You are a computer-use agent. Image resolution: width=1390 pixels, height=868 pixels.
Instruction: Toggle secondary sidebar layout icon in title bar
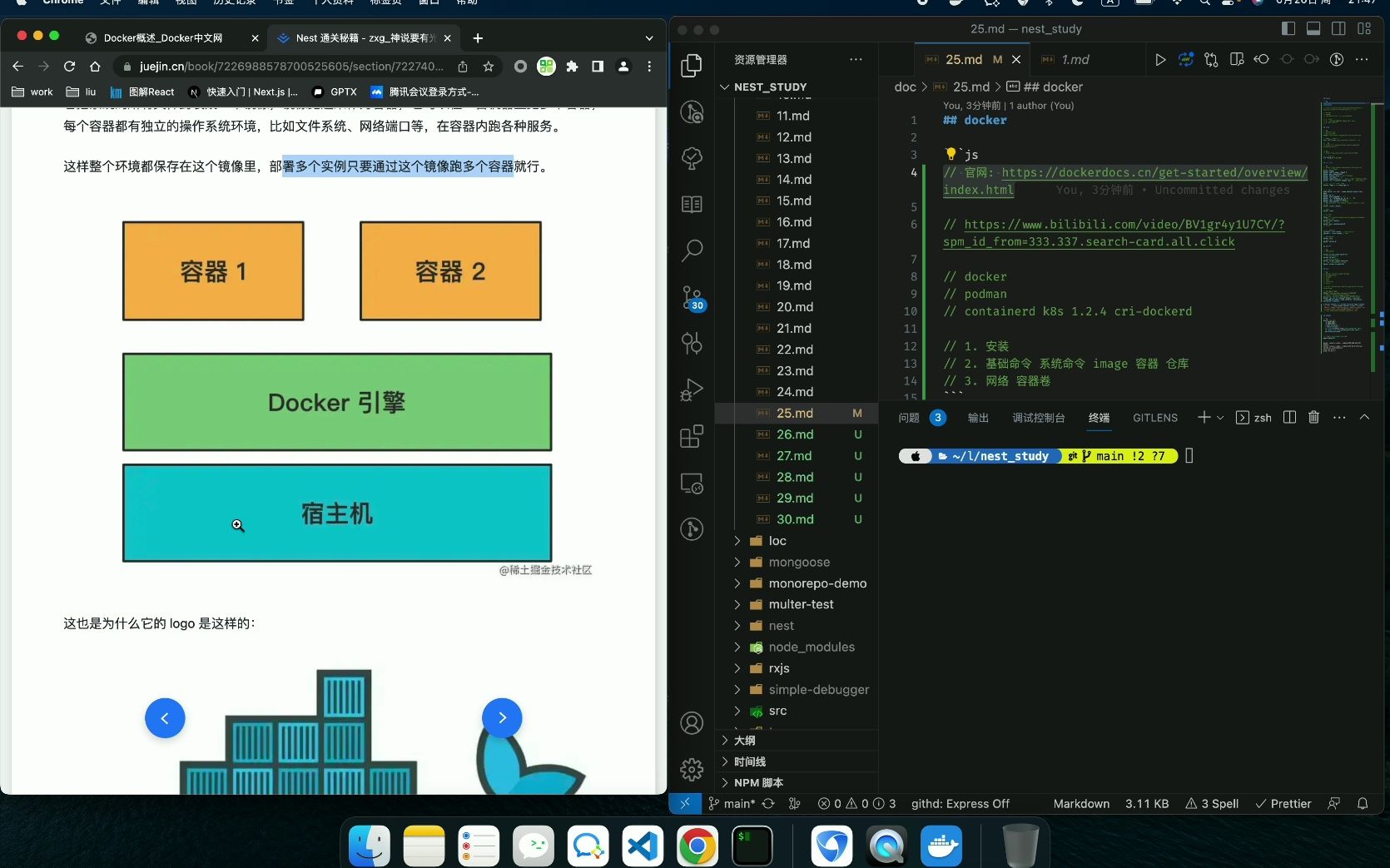(1338, 28)
